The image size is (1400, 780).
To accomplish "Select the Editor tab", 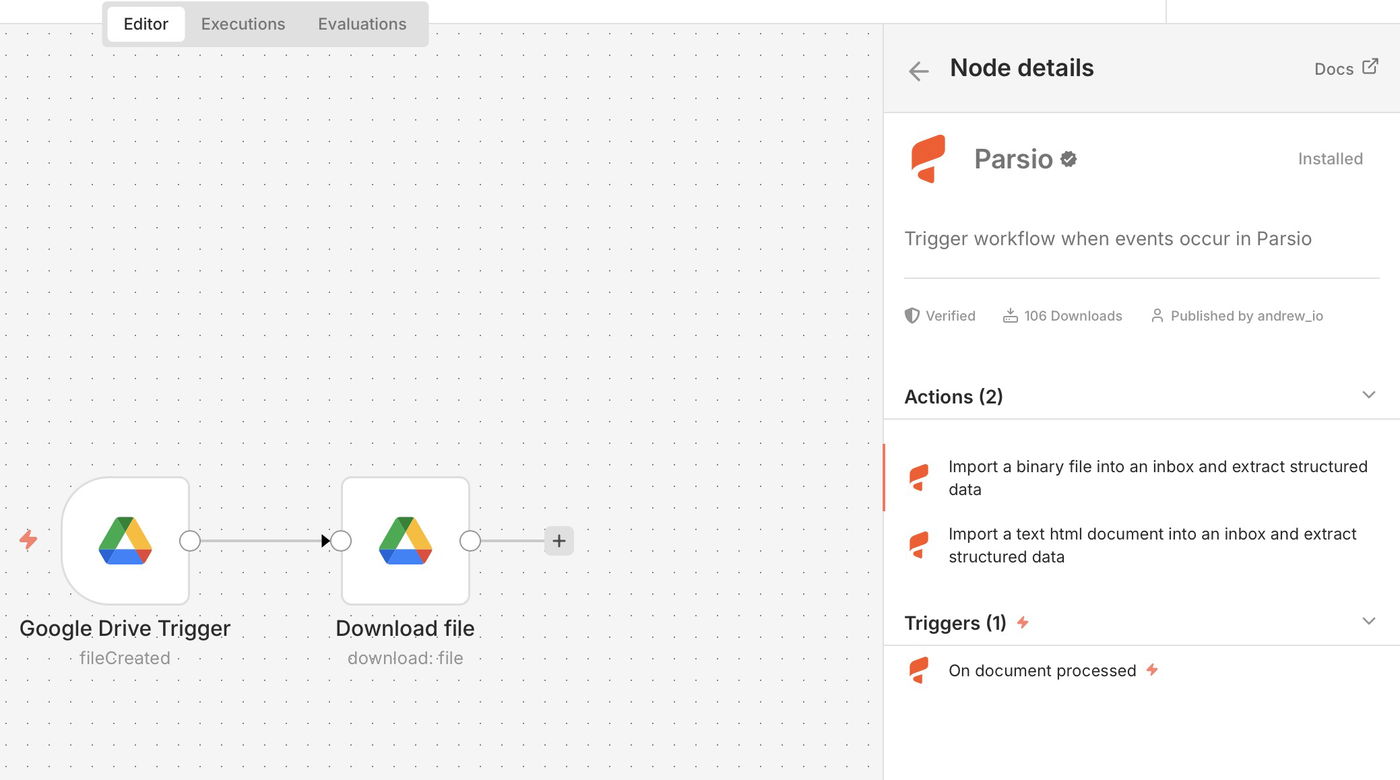I will (146, 24).
